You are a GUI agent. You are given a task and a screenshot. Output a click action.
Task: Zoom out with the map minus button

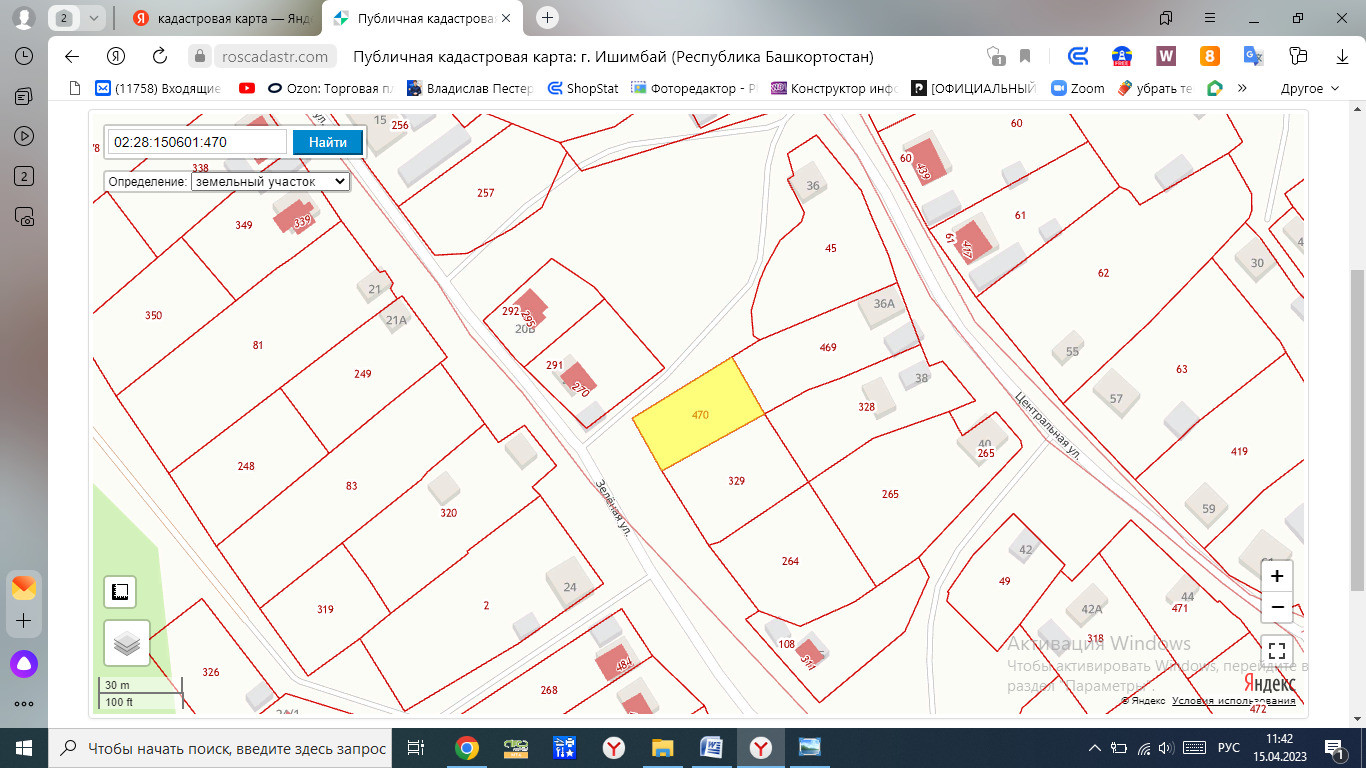coord(1277,607)
